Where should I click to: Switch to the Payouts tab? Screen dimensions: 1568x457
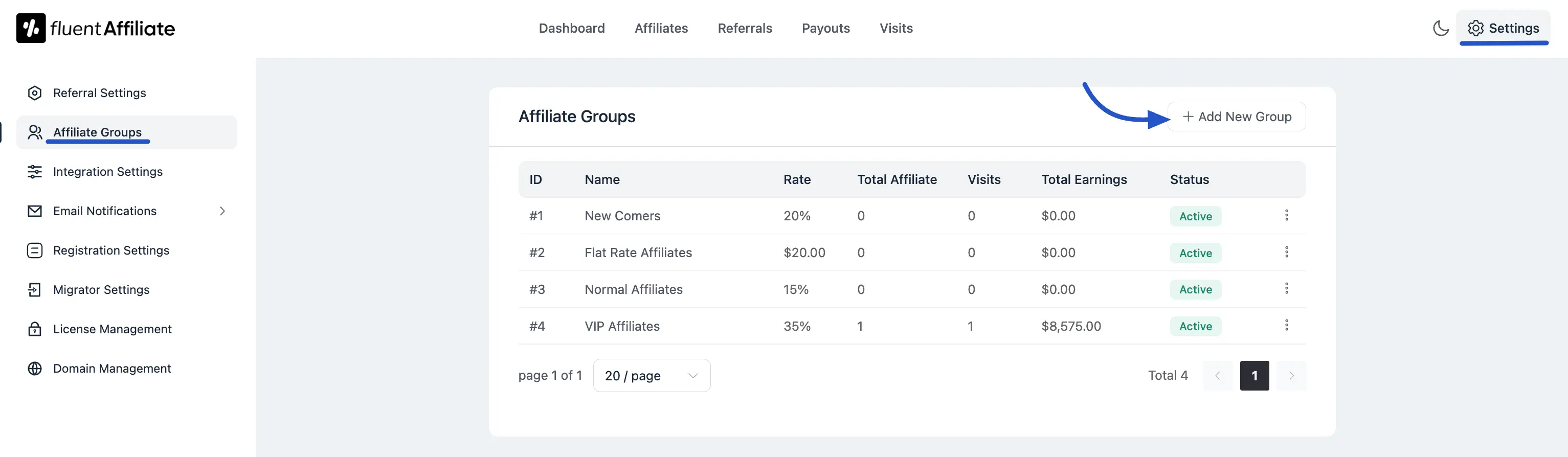[x=825, y=28]
